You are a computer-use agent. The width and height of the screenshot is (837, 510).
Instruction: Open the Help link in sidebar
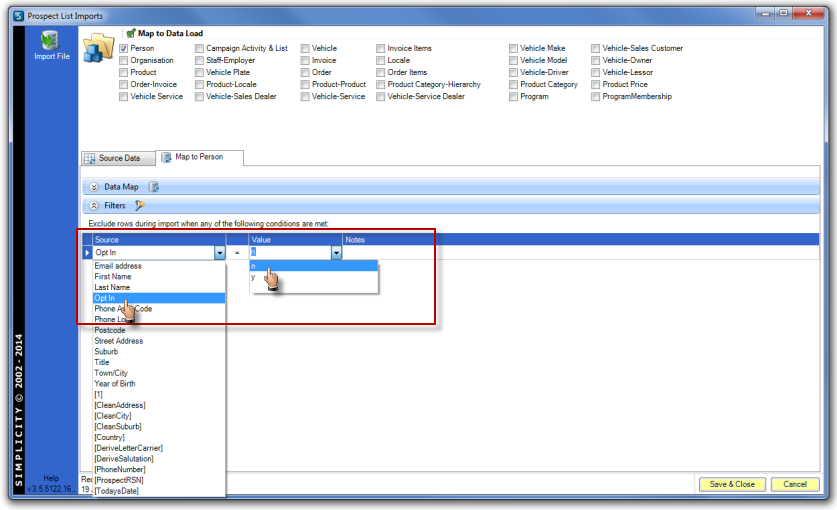51,478
